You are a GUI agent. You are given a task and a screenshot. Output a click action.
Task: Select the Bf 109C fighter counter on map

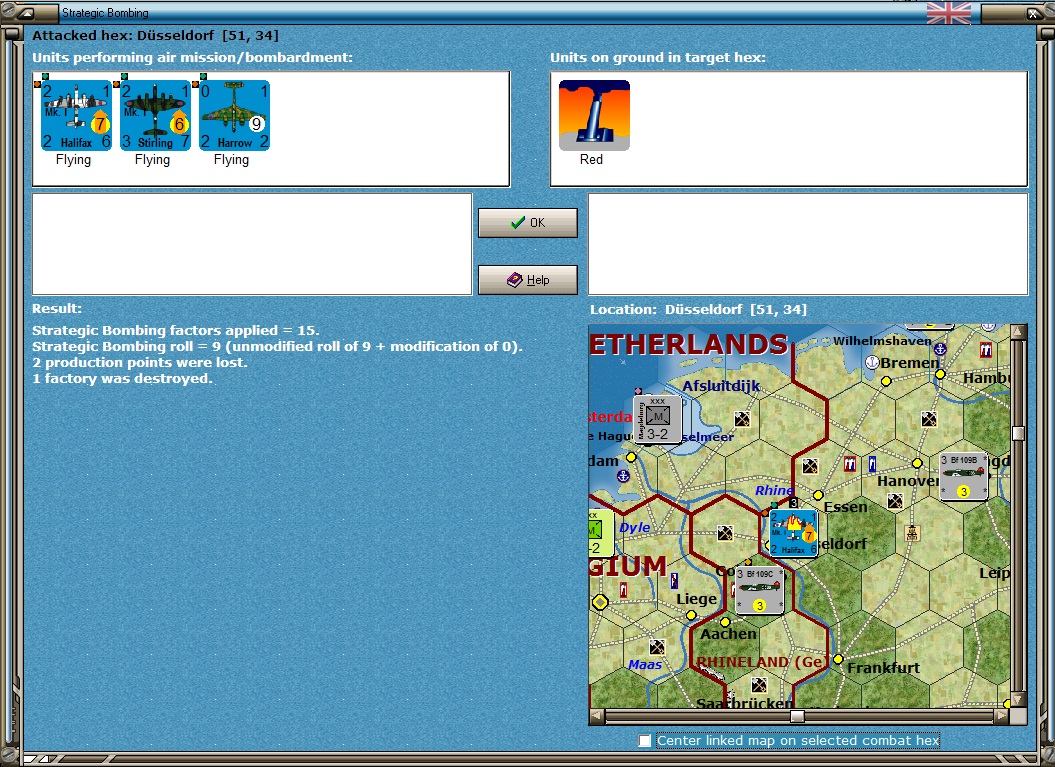click(x=760, y=591)
